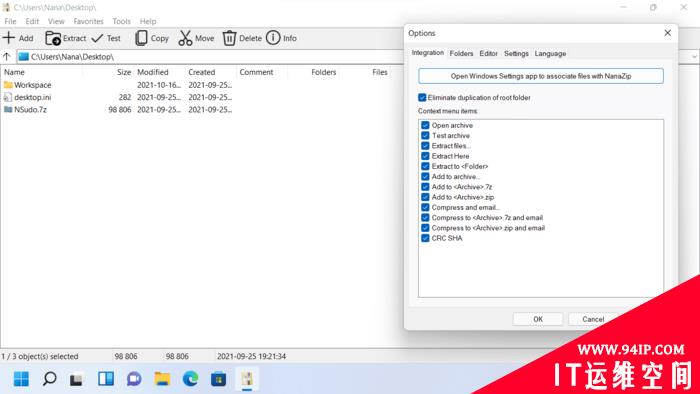Open the File menu
This screenshot has width=700, height=394.
(x=10, y=21)
